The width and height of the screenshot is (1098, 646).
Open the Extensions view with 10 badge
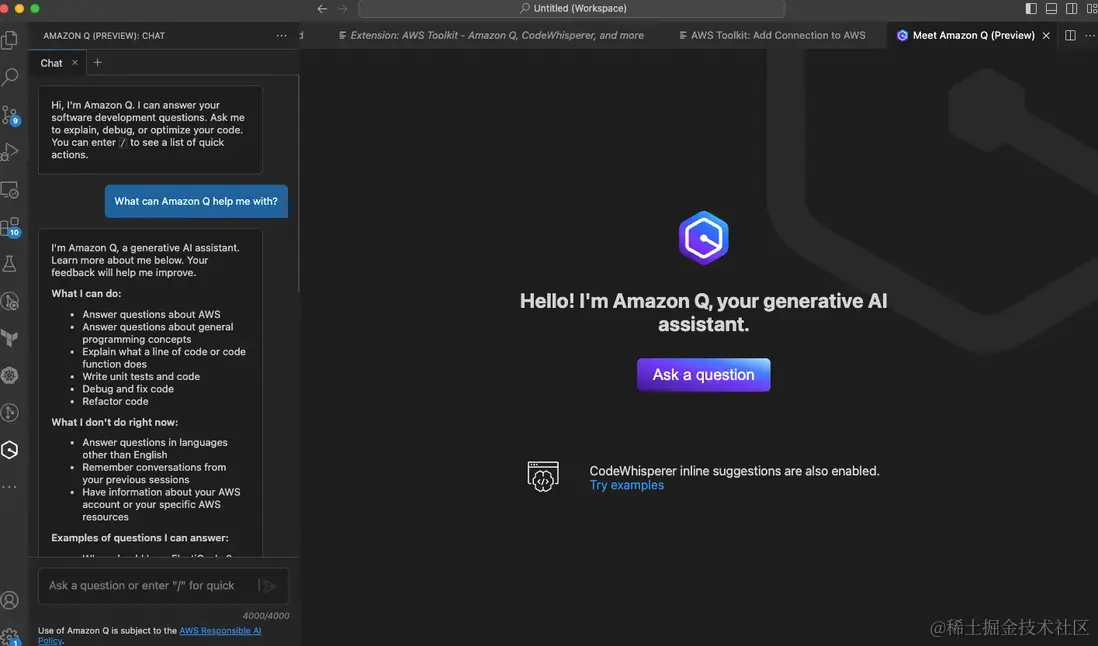pyautogui.click(x=10, y=227)
